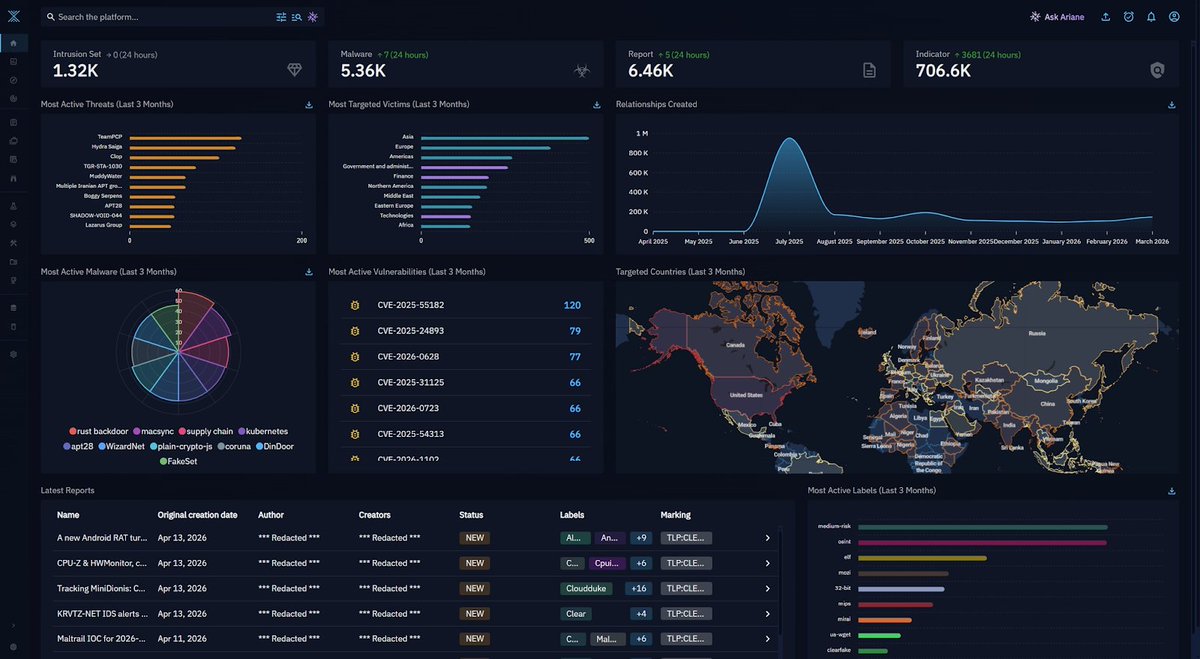Open Arsenal layers icon in sidebar

click(13, 225)
